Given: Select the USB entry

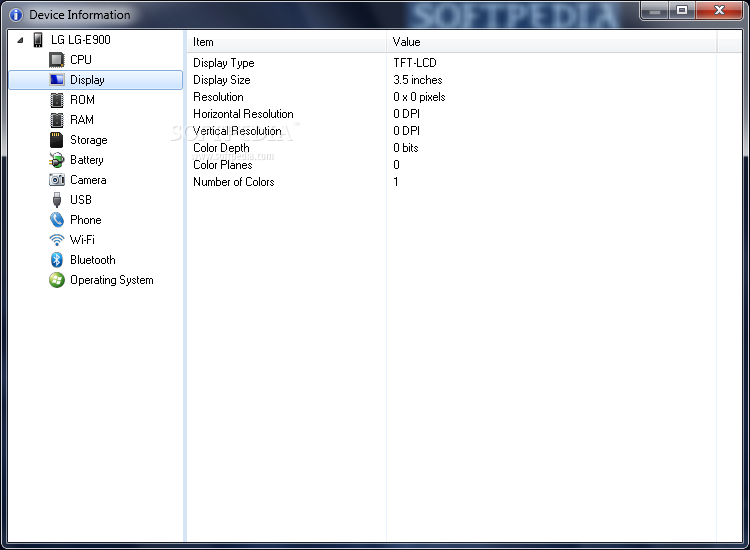Looking at the screenshot, I should pyautogui.click(x=81, y=200).
